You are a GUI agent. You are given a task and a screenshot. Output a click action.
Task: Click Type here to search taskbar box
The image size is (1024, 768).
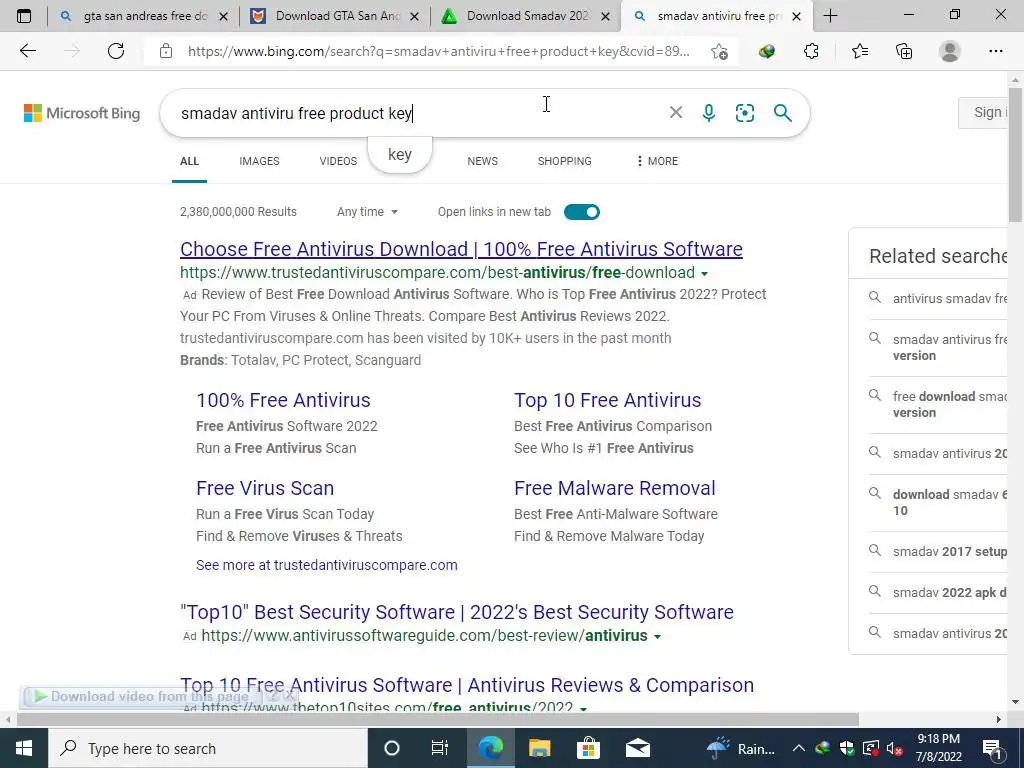tap(208, 748)
